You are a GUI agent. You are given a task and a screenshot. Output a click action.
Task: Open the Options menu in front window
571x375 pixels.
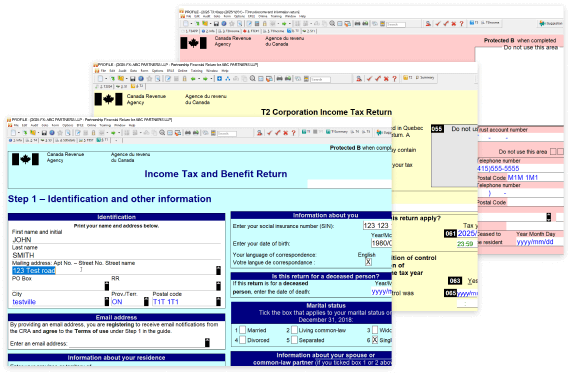67,125
